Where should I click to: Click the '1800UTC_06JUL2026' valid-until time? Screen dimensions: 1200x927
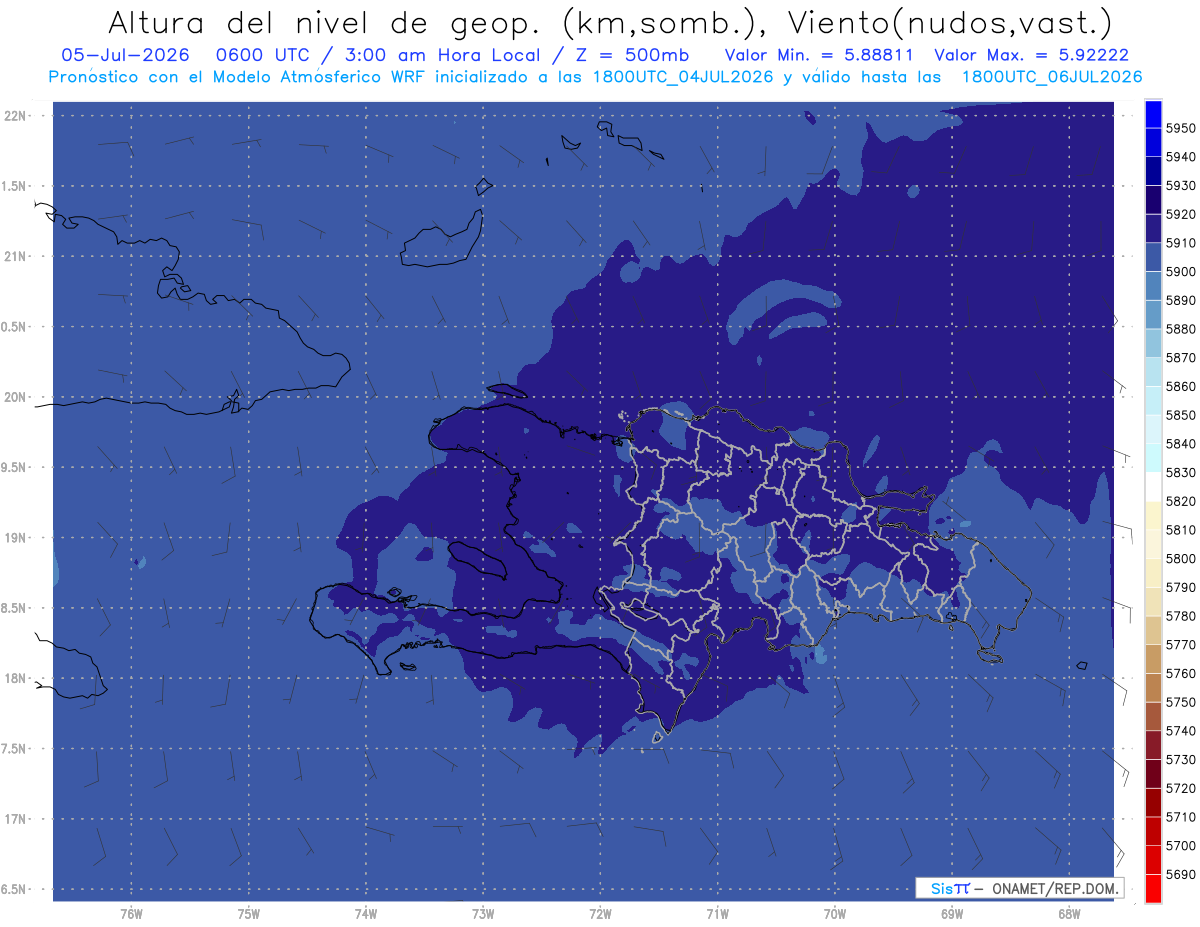pos(1052,77)
